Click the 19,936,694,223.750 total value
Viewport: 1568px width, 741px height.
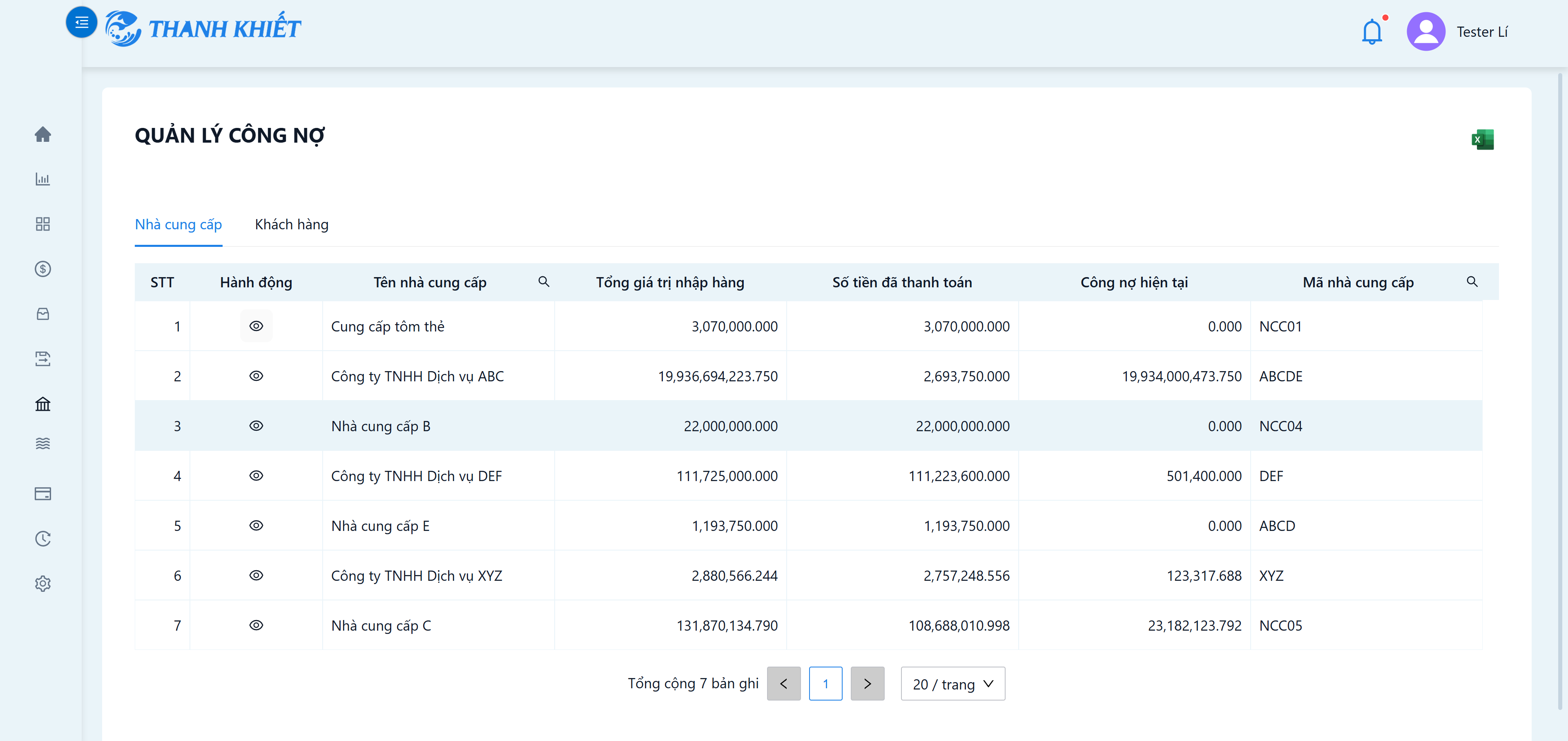(x=718, y=376)
